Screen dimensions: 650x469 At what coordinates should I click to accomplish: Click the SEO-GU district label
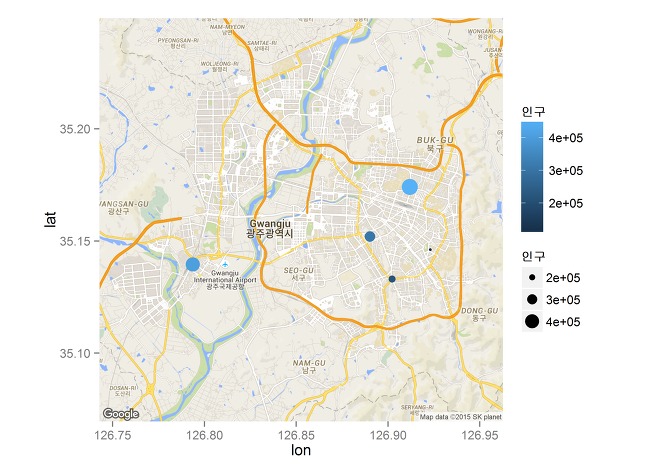[x=298, y=274]
